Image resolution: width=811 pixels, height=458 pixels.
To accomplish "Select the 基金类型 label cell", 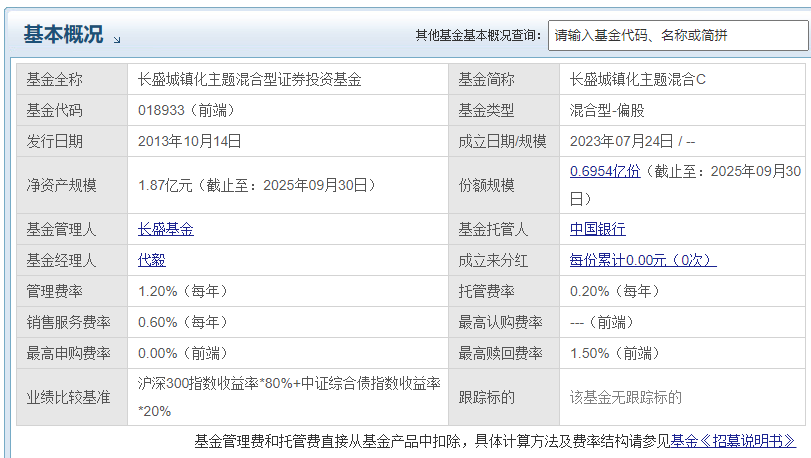I will (504, 110).
